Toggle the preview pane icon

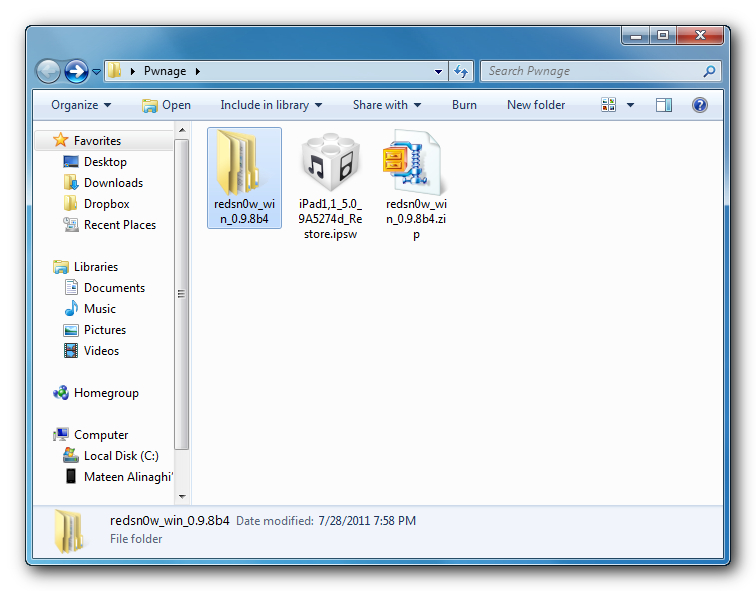click(x=664, y=105)
